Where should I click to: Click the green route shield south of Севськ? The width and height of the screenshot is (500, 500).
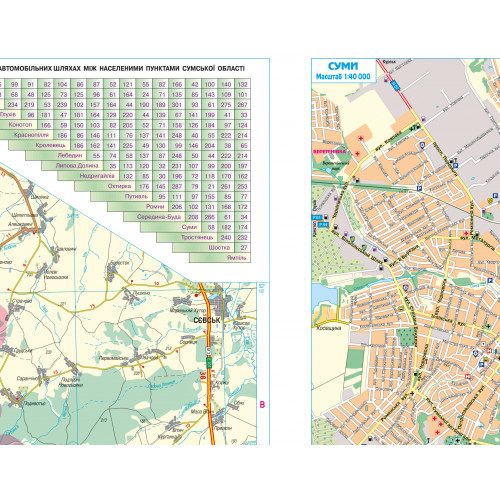click(209, 363)
